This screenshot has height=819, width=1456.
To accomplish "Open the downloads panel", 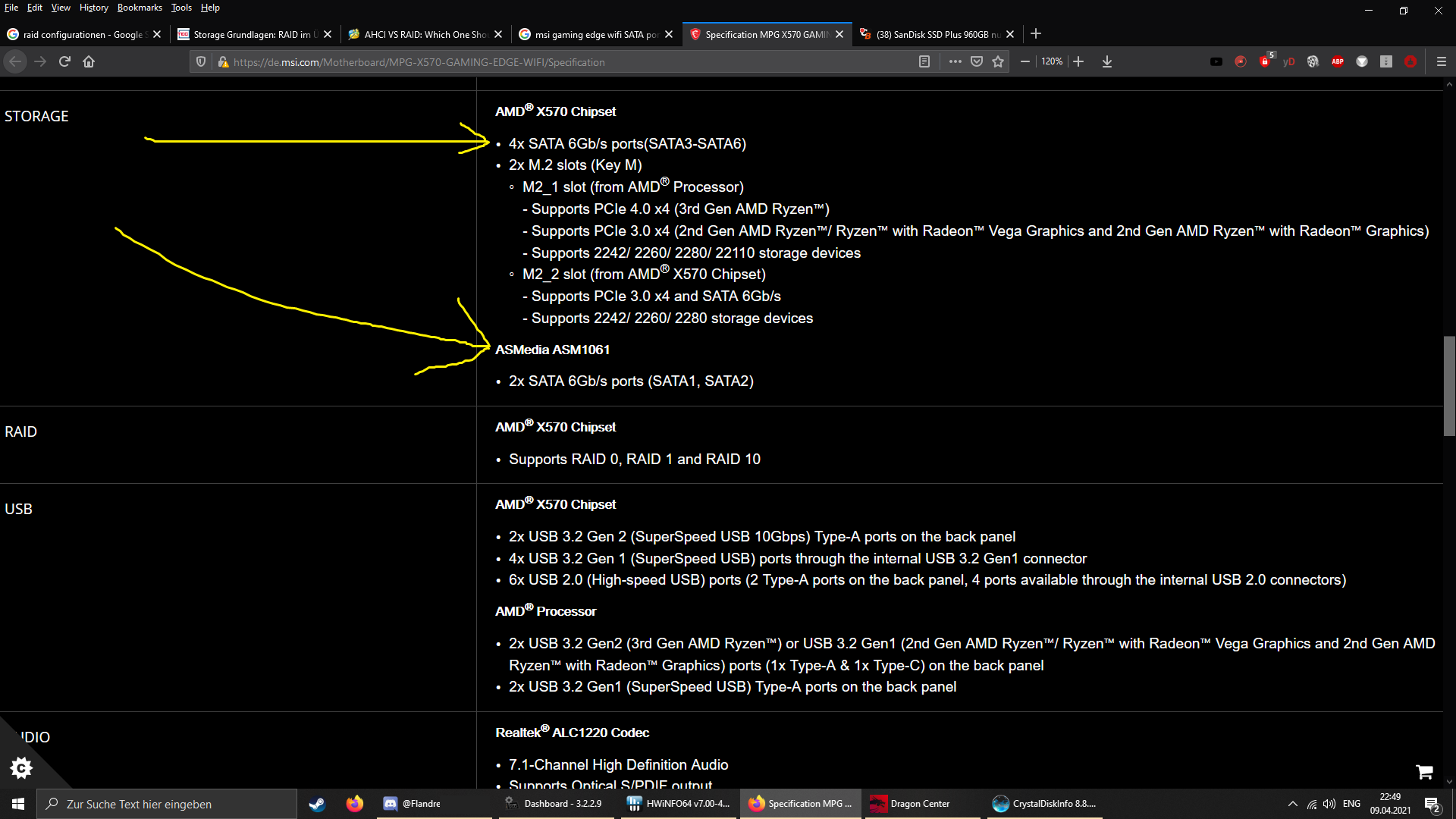I will [x=1107, y=61].
